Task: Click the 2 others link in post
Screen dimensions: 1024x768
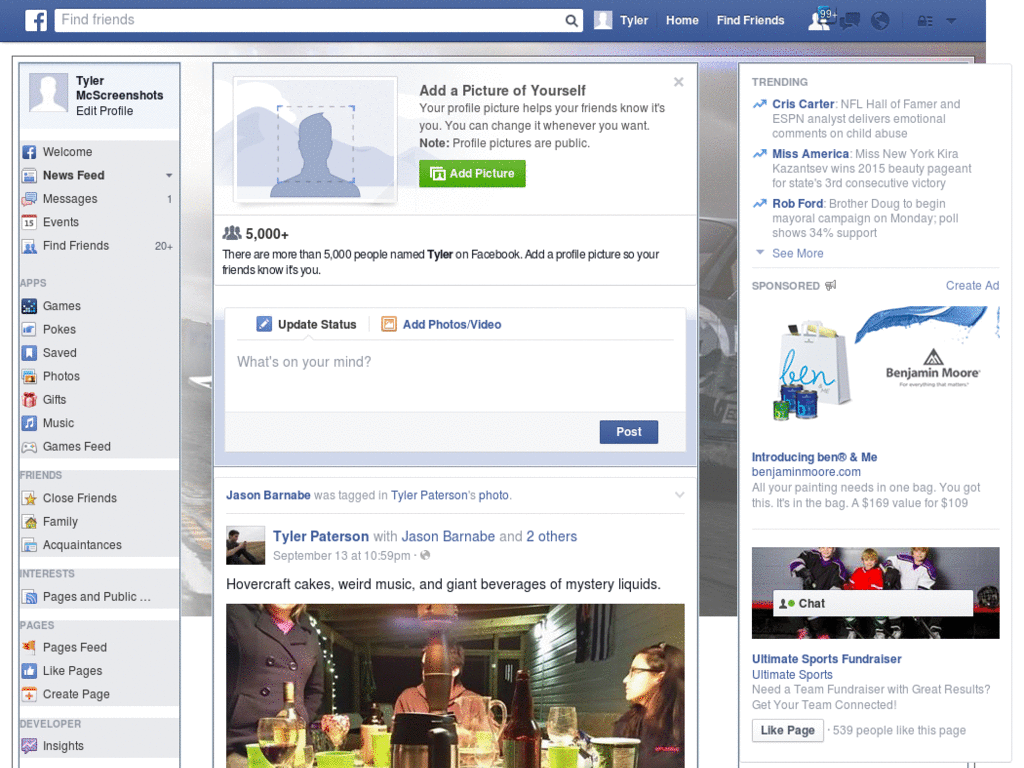Action: (x=552, y=536)
